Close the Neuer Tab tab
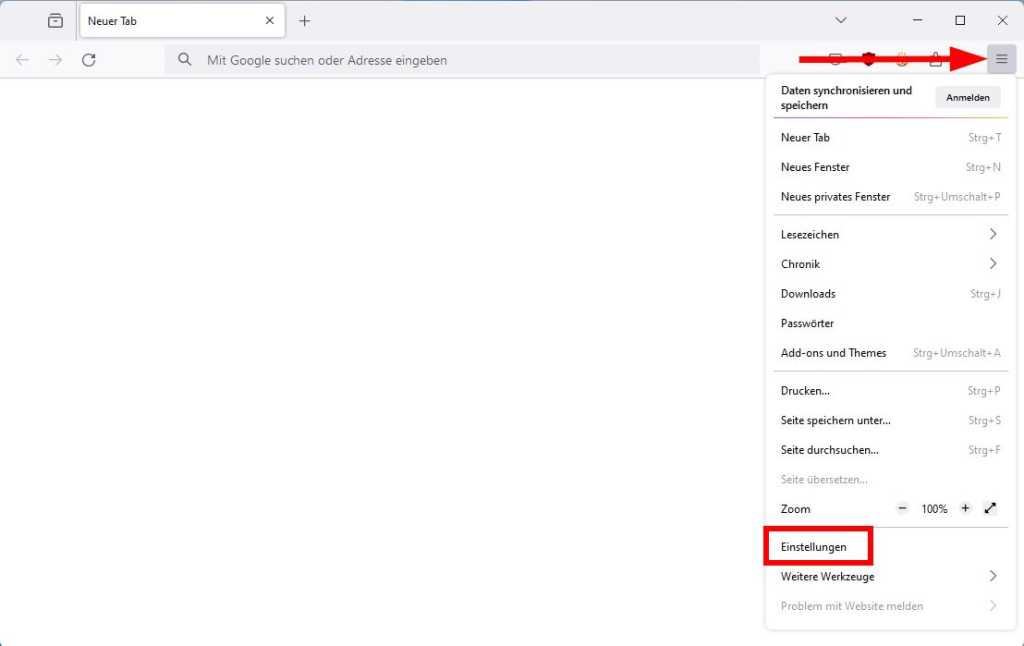 [x=269, y=21]
